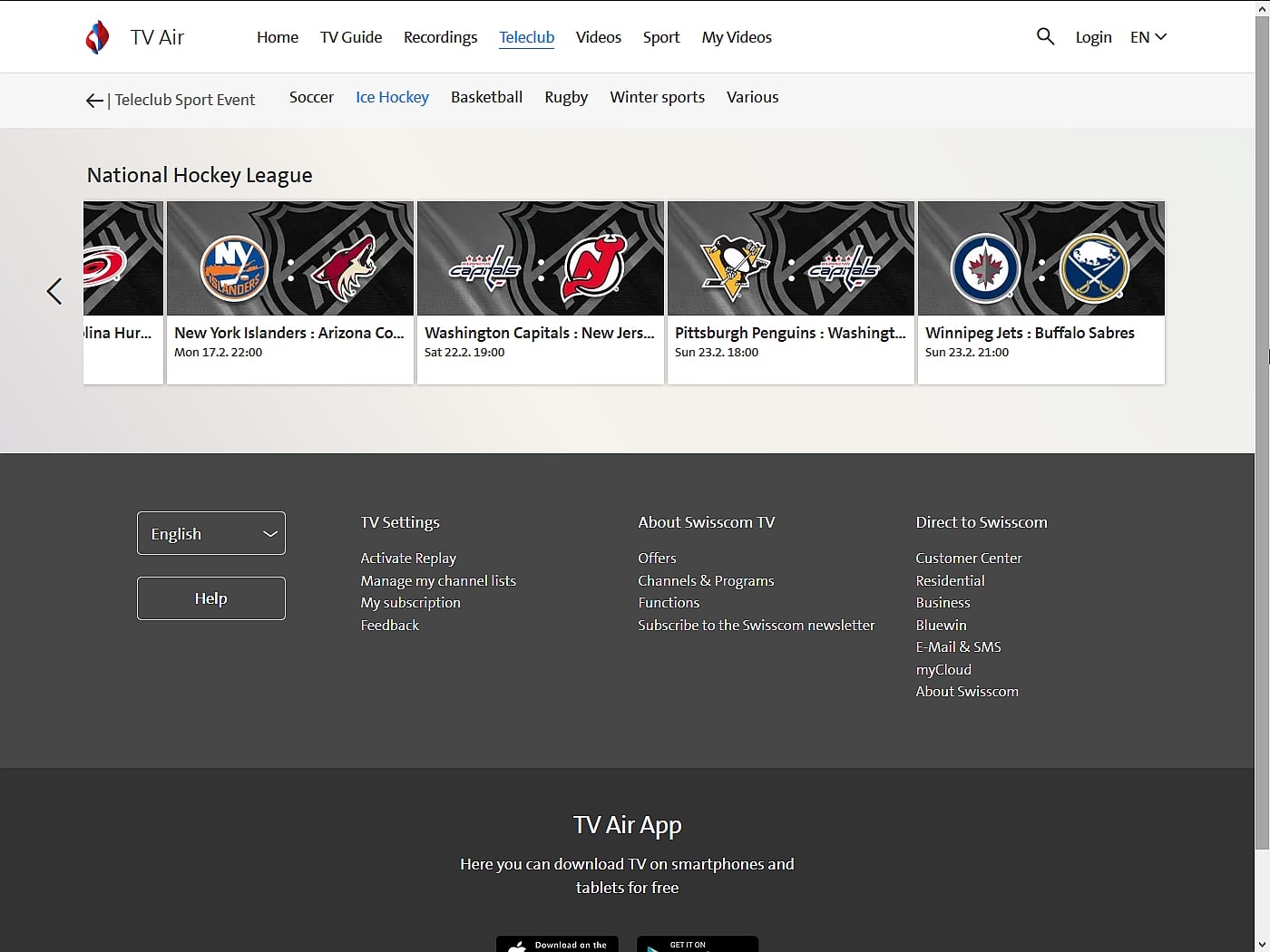Image resolution: width=1270 pixels, height=952 pixels.
Task: Select the Basketball category
Action: pyautogui.click(x=486, y=97)
